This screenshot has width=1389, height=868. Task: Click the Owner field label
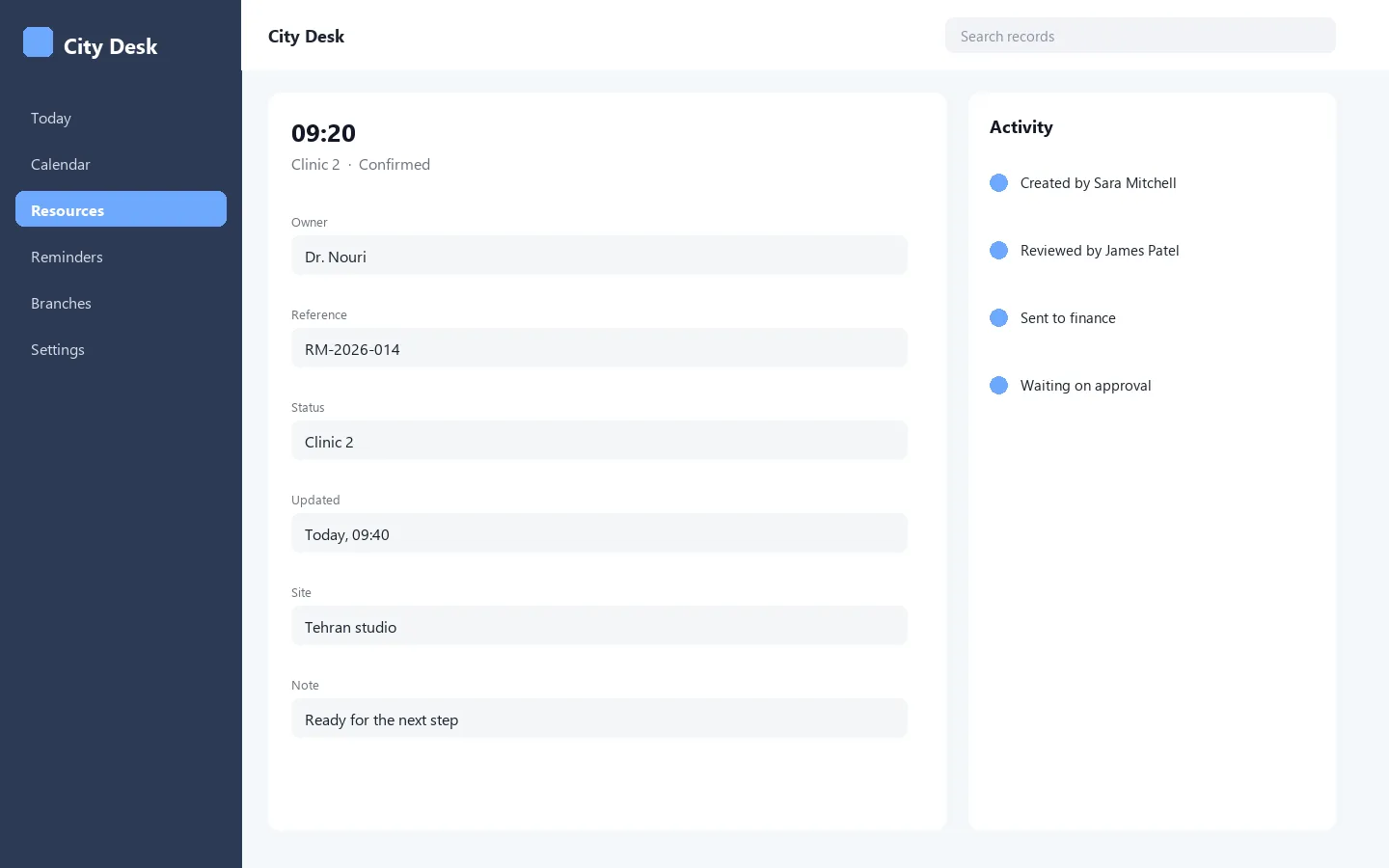pos(309,223)
